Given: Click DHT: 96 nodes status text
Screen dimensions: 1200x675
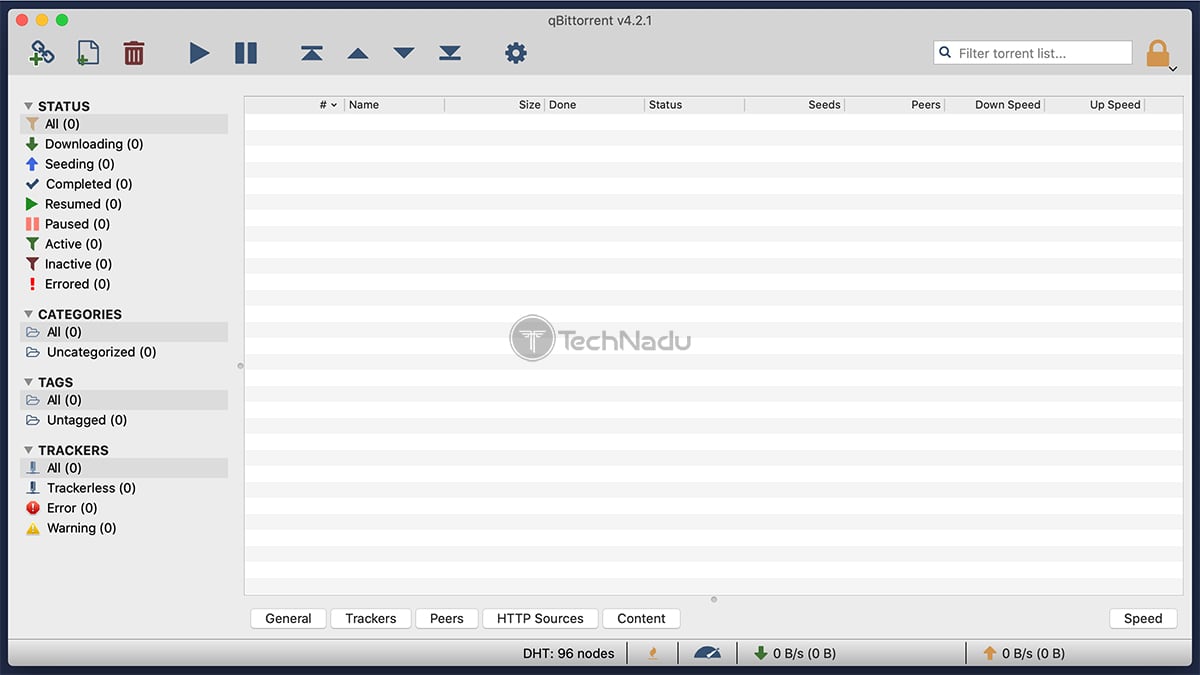Looking at the screenshot, I should 569,653.
